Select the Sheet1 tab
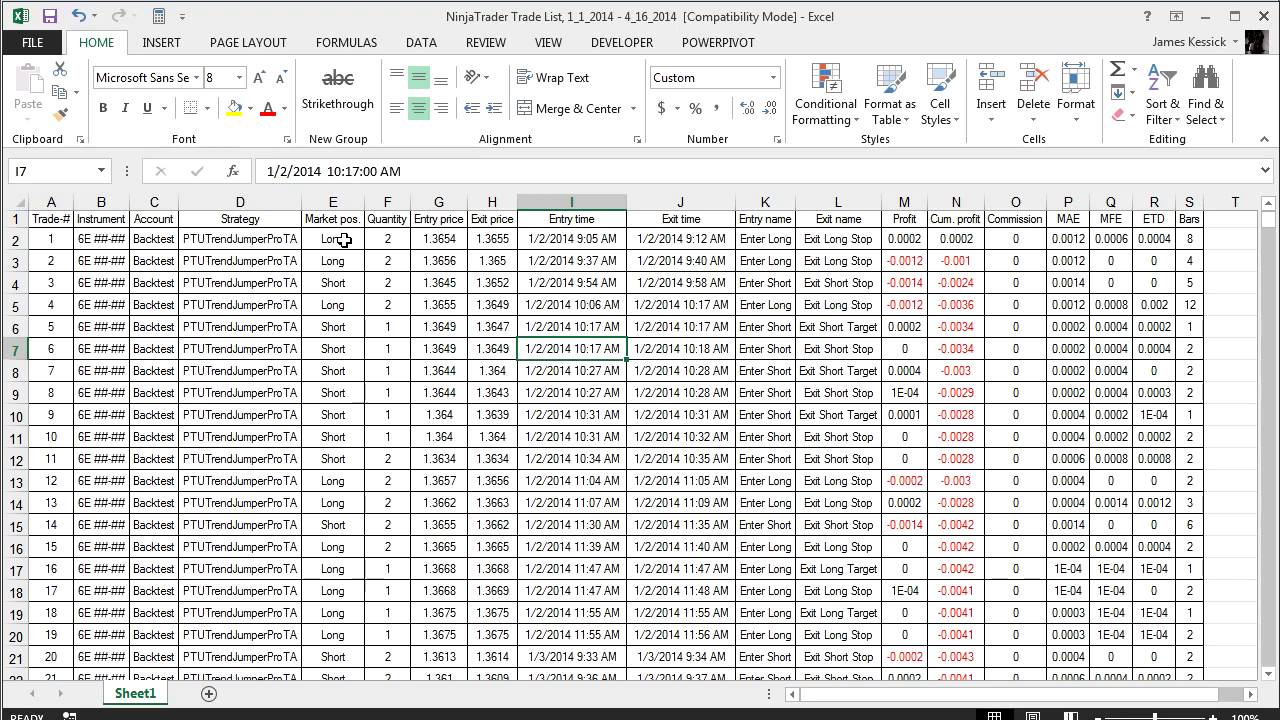 (x=135, y=693)
